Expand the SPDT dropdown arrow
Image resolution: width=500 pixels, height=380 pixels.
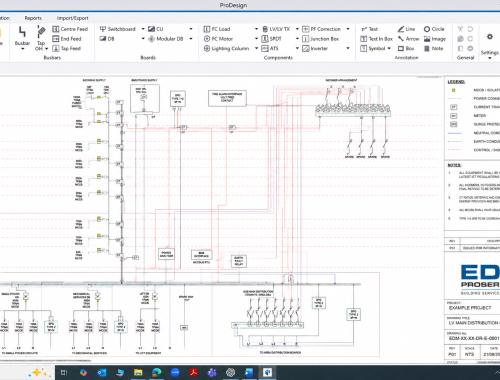coord(297,39)
